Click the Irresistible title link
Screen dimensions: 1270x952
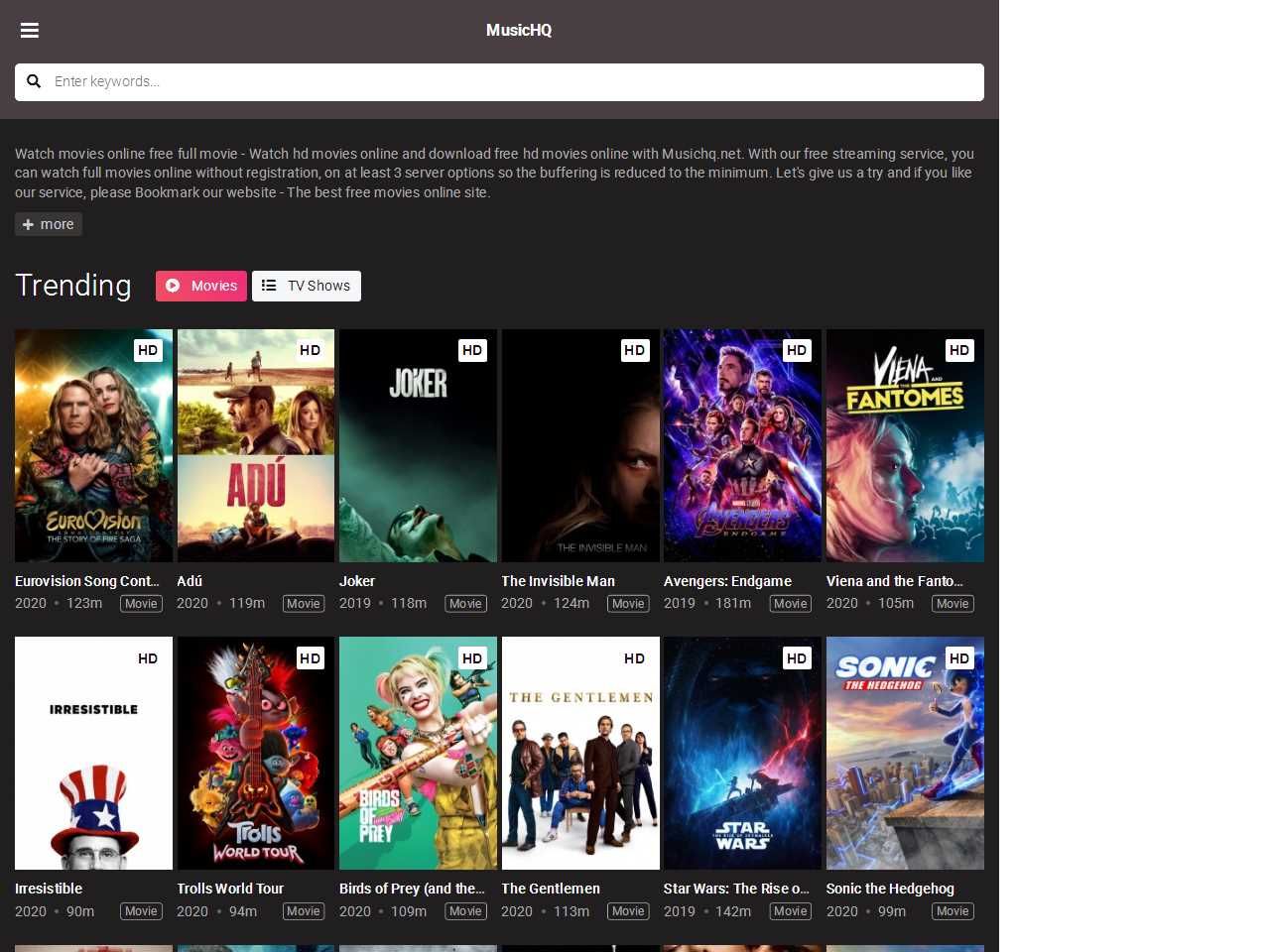point(49,889)
